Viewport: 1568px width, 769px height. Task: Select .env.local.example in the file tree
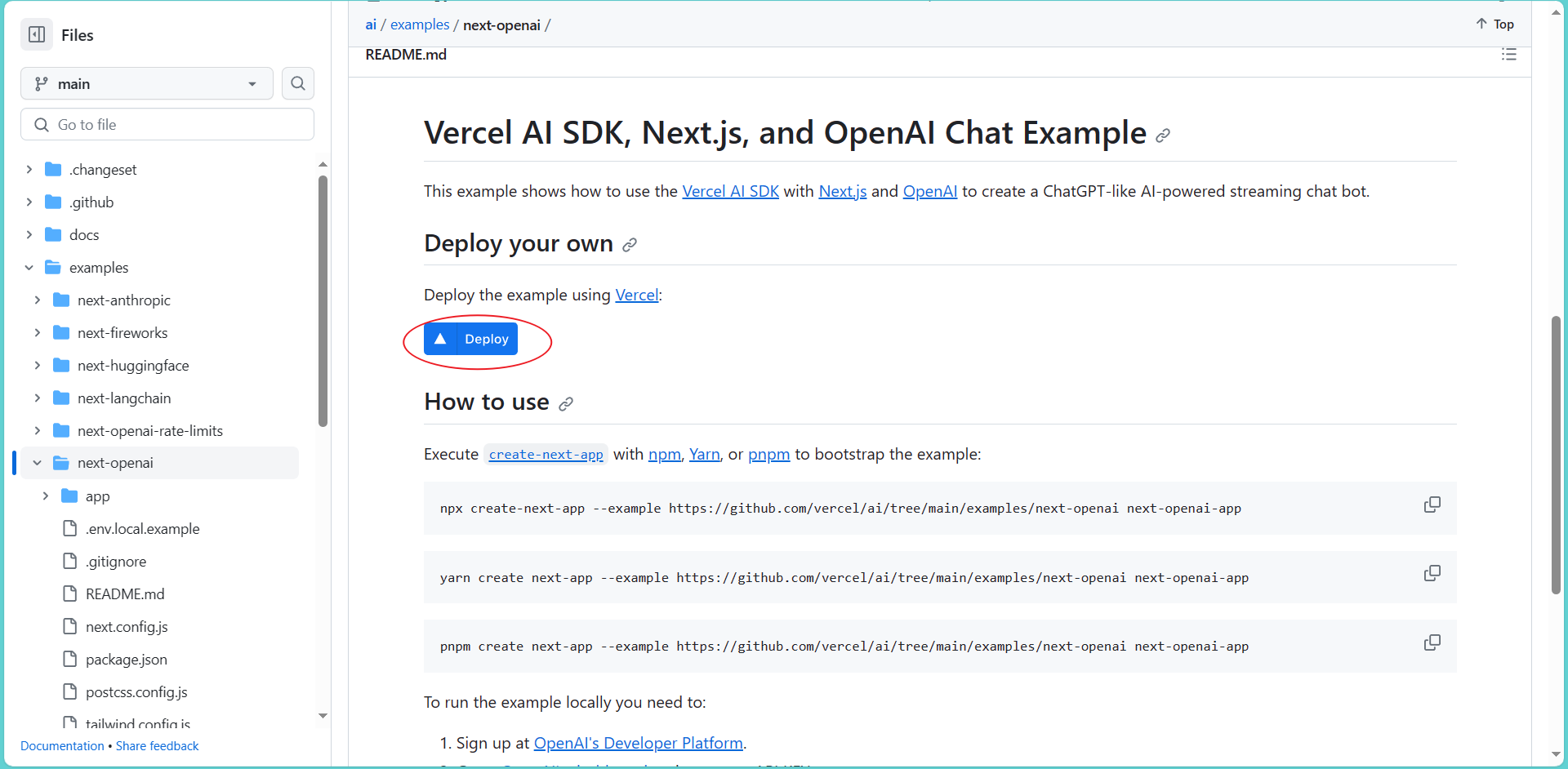[x=142, y=529]
